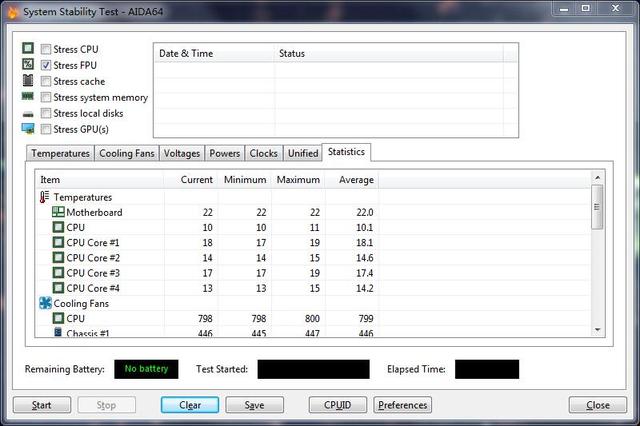This screenshot has width=640, height=426.
Task: Click the Item column header
Action: [99, 180]
